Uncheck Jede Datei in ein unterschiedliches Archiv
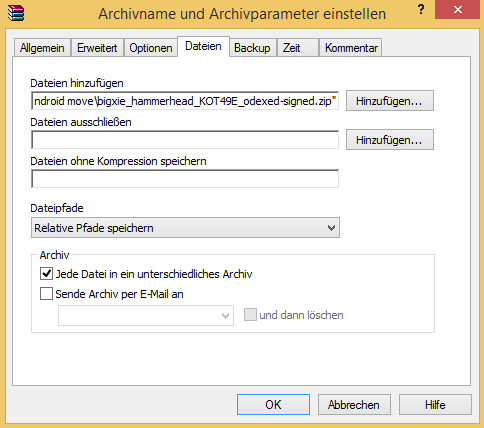This screenshot has height=428, width=484. click(46, 274)
